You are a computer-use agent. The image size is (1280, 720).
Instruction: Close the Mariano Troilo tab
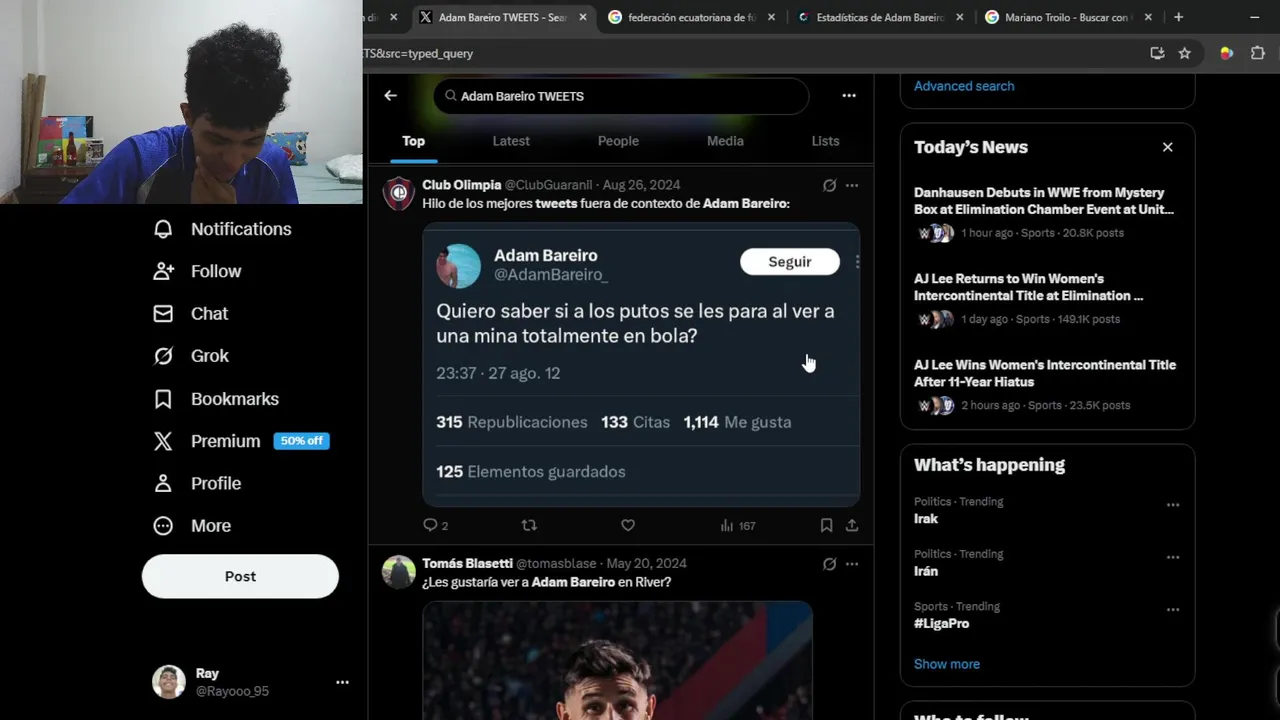pyautogui.click(x=1148, y=17)
